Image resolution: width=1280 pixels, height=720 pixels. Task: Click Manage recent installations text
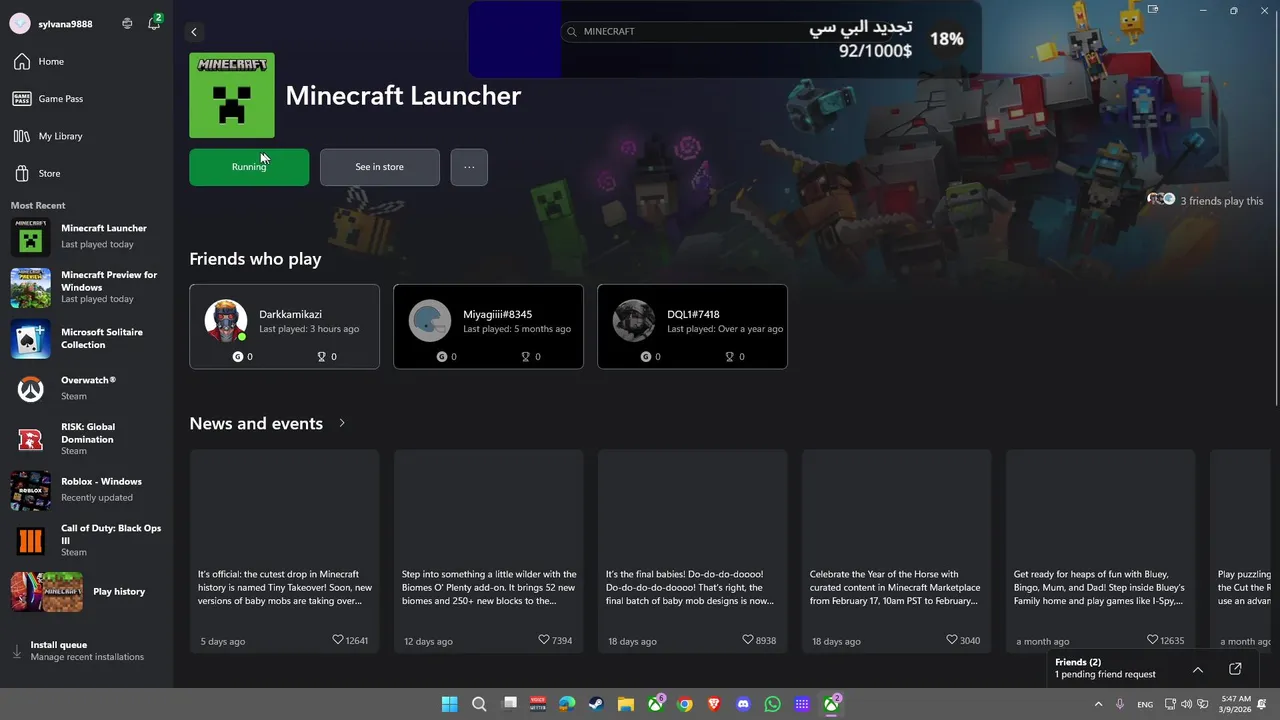tap(87, 657)
